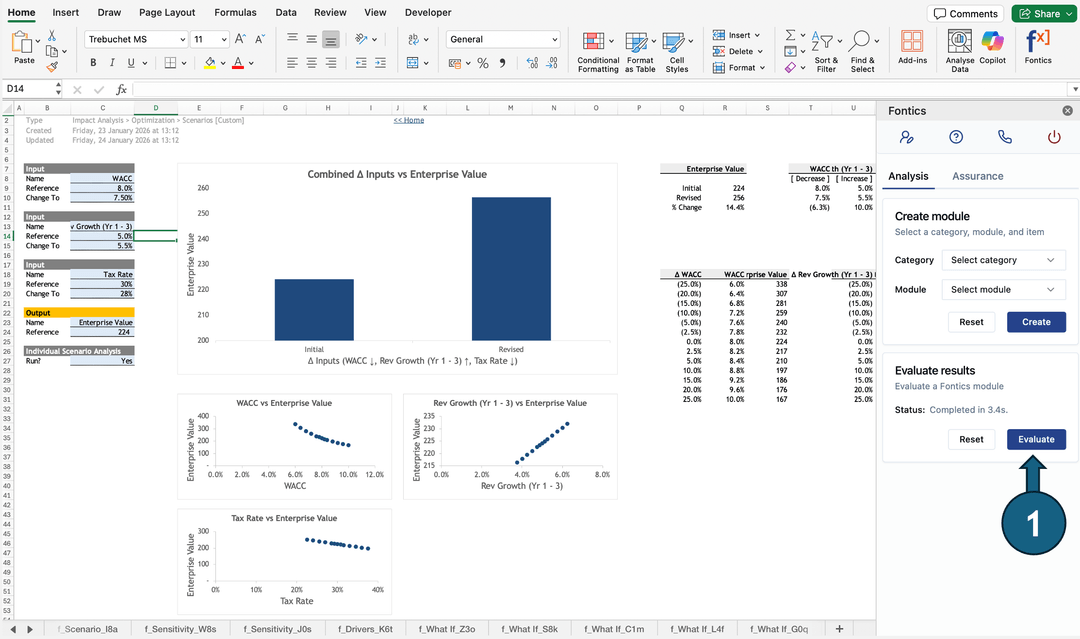Image resolution: width=1080 pixels, height=639 pixels.
Task: Open the Formulas ribbon tab
Action: (x=235, y=13)
